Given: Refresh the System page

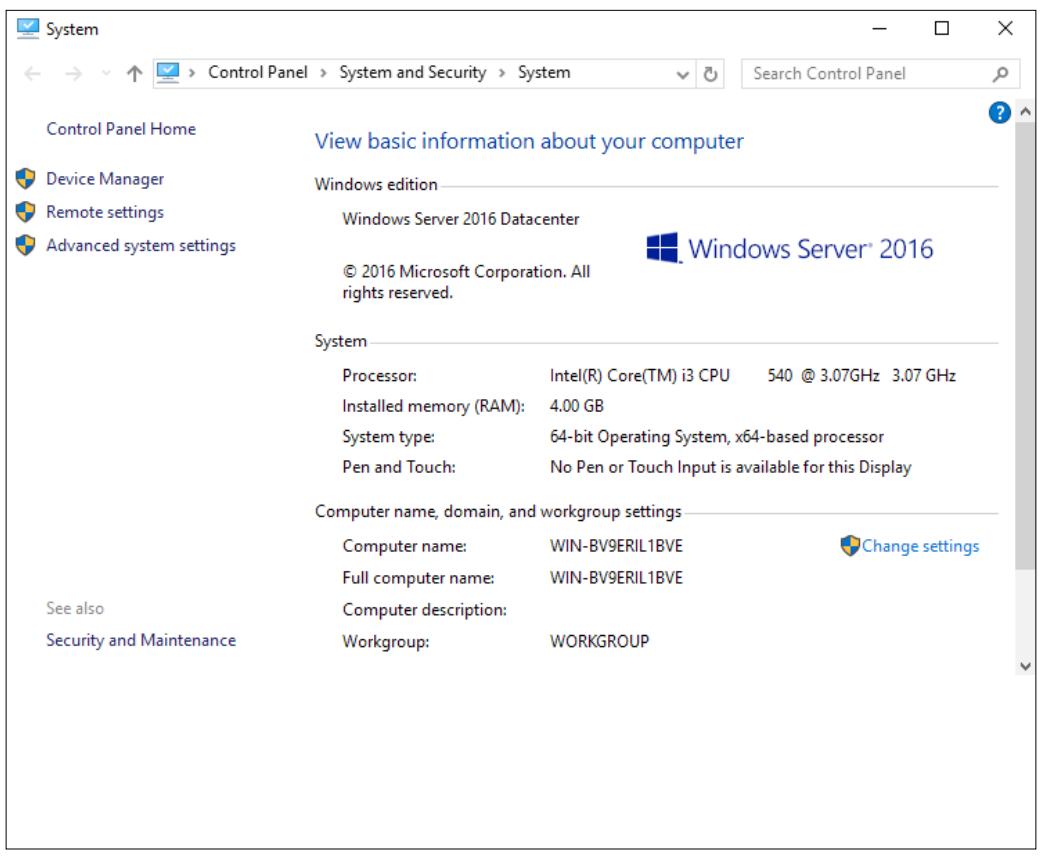Looking at the screenshot, I should pos(710,74).
